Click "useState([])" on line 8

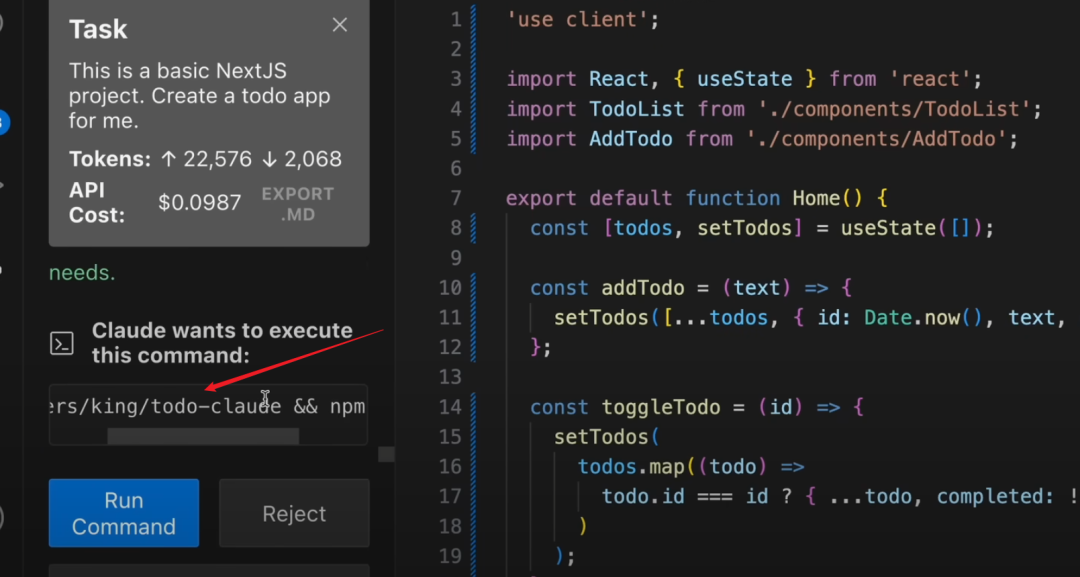pyautogui.click(x=911, y=228)
